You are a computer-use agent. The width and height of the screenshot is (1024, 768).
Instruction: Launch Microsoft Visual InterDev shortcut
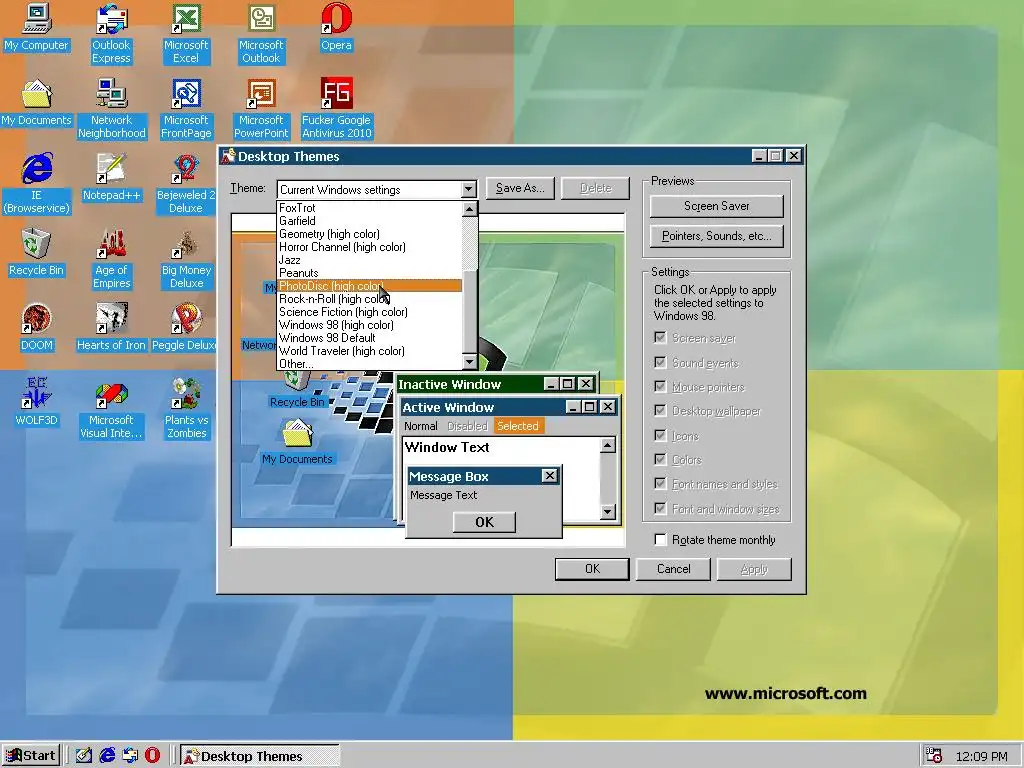tap(112, 409)
